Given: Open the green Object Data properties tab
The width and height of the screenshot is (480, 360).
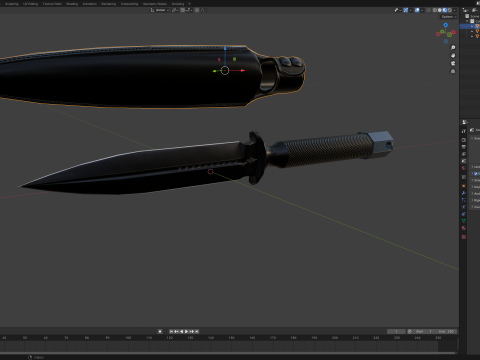Looking at the screenshot, I should [464, 221].
